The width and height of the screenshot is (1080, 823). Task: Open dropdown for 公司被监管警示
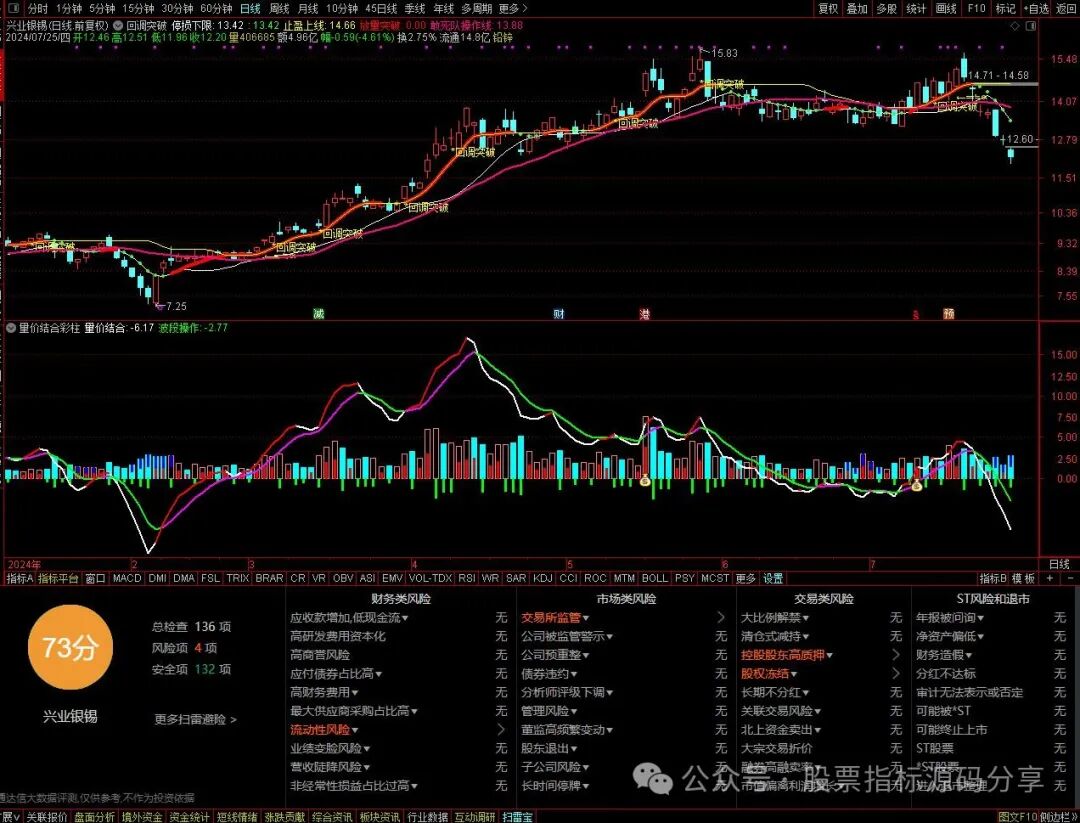tap(610, 637)
